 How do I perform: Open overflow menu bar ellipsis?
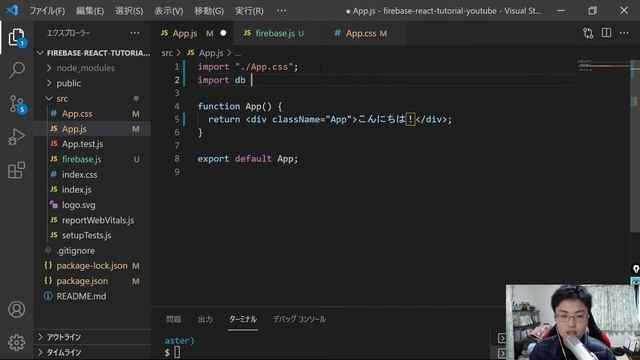281,11
